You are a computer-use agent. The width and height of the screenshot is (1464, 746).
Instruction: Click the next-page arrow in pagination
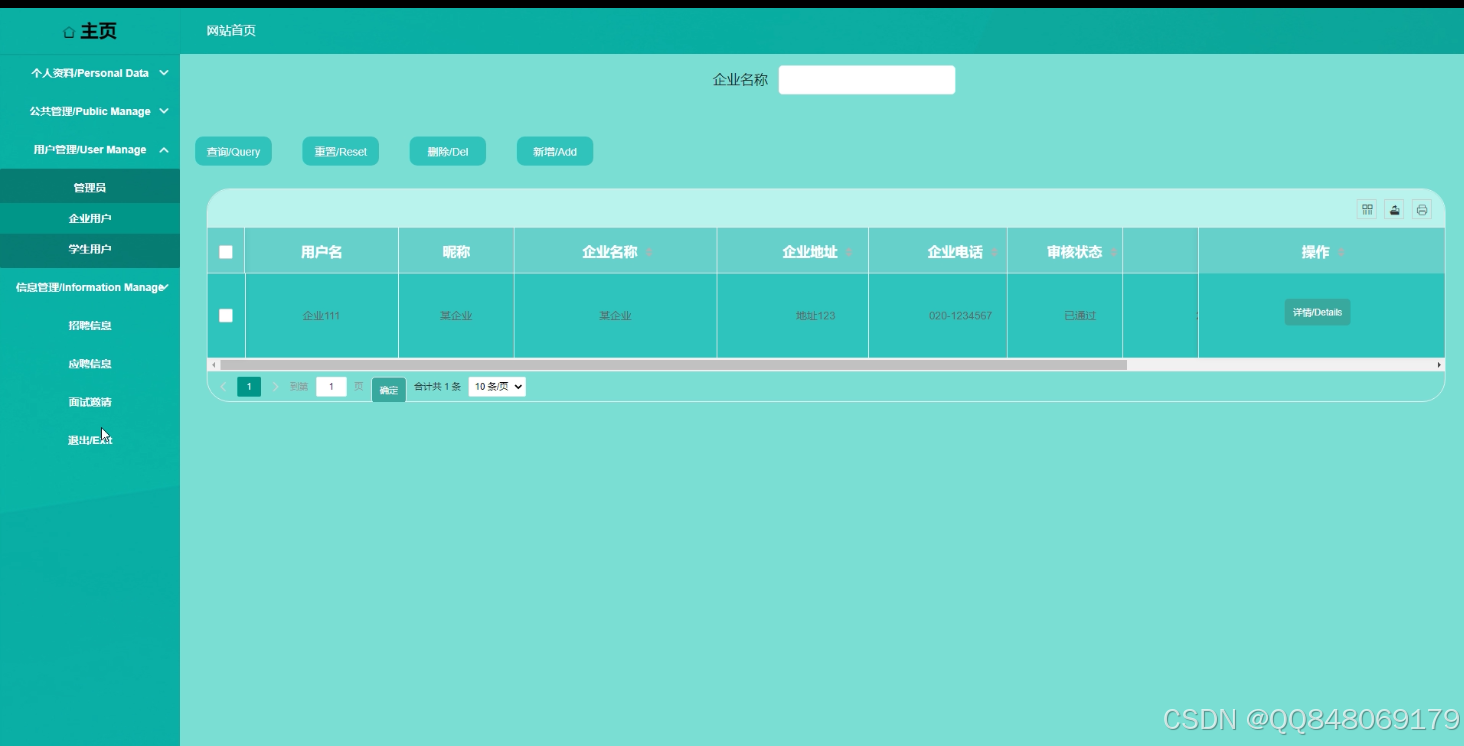277,385
